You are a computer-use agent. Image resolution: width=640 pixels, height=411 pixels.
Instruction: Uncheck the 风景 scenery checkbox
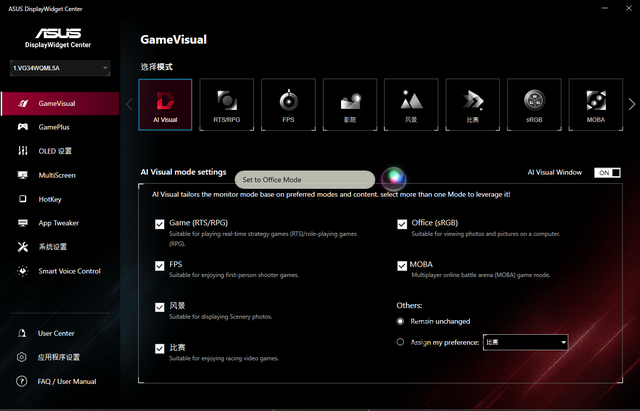pyautogui.click(x=160, y=307)
